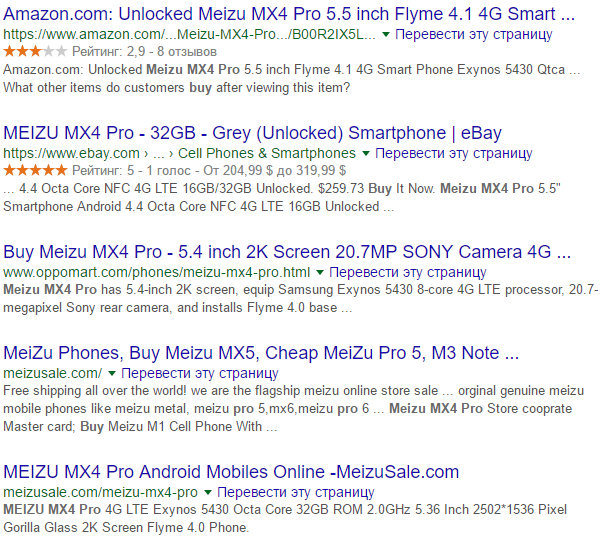This screenshot has height=542, width=604.
Task: Expand dropdown arrow beside meizusale.com/meizu-mx4-pro URL
Action: pyautogui.click(x=208, y=492)
